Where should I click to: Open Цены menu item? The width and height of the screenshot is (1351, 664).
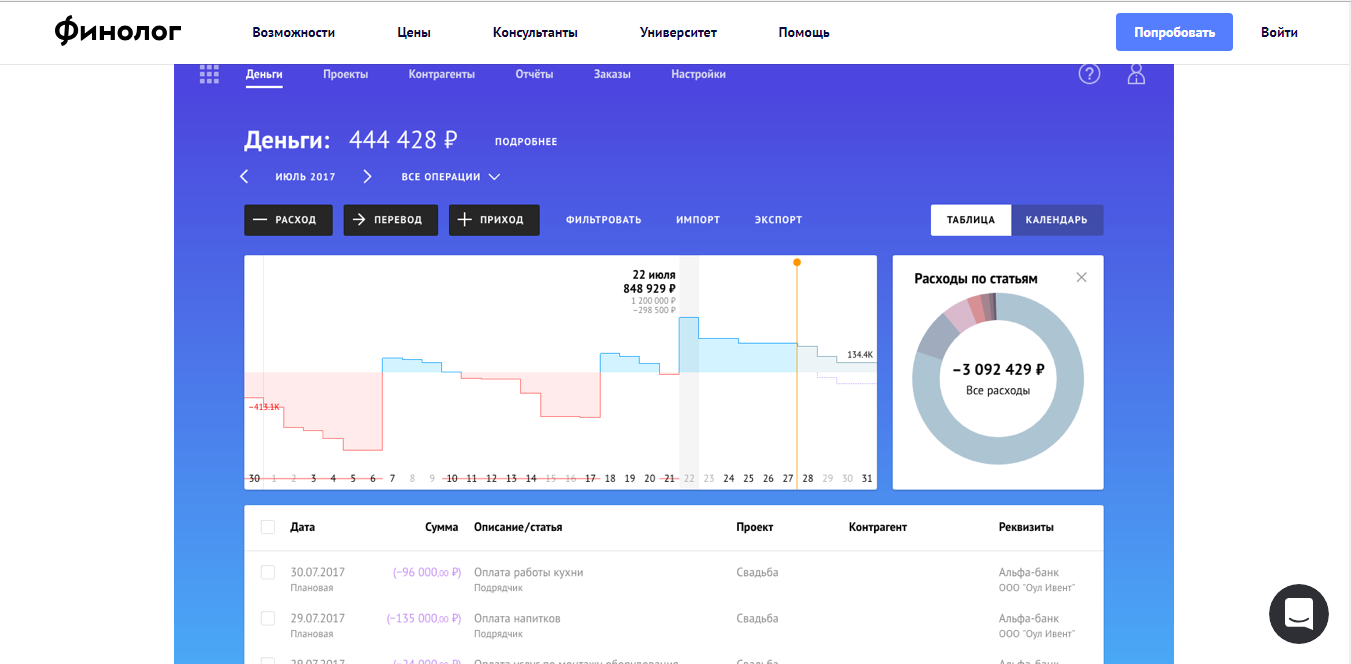click(x=414, y=32)
